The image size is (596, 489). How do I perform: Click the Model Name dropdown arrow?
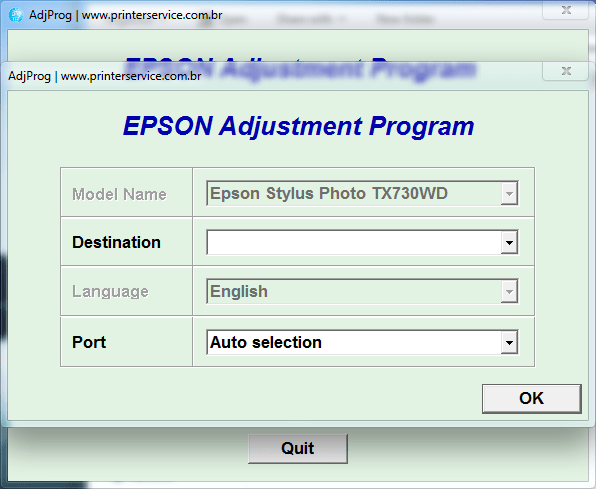[x=509, y=193]
